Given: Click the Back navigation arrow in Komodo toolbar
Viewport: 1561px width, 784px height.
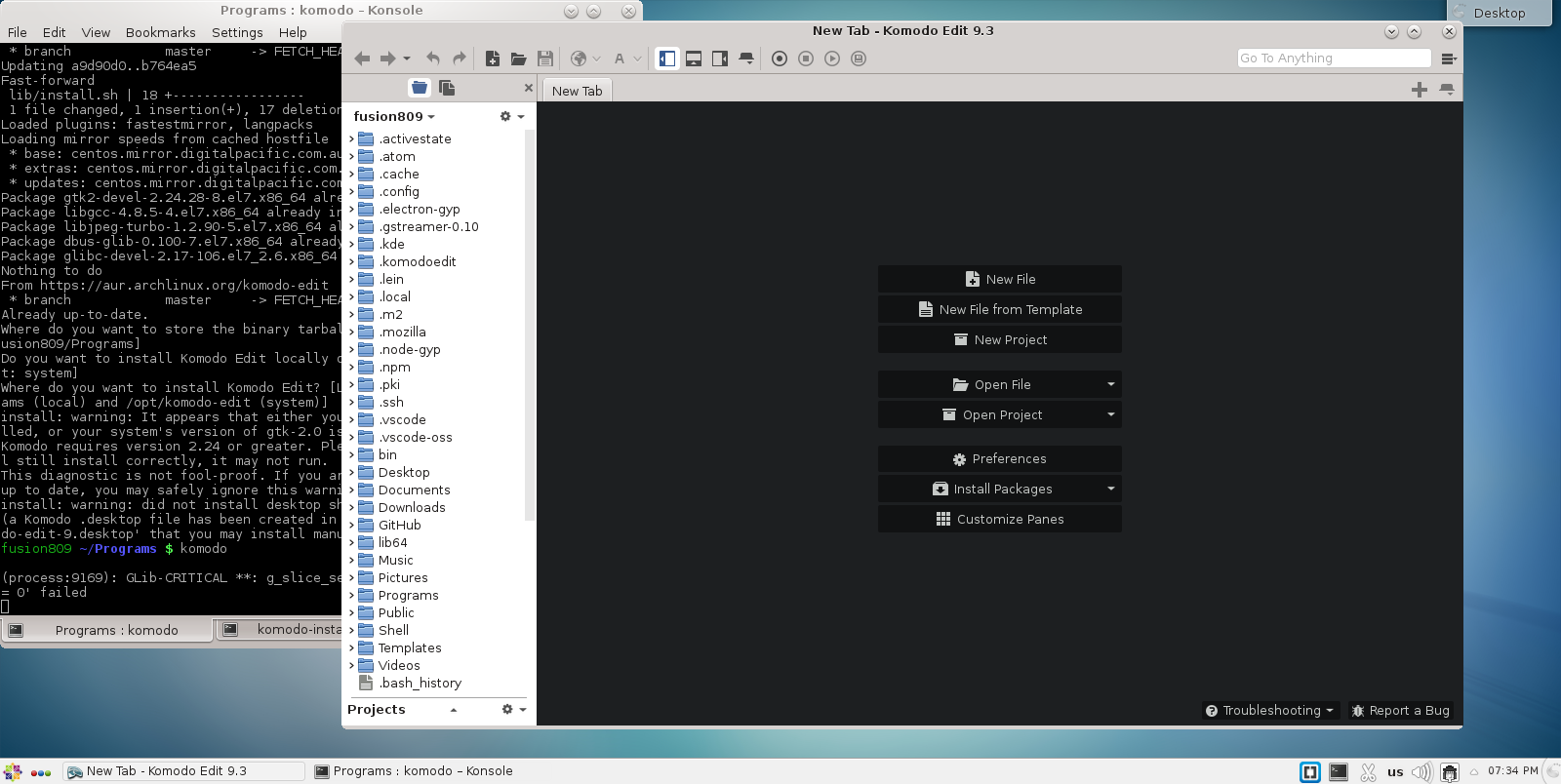Looking at the screenshot, I should (x=362, y=59).
